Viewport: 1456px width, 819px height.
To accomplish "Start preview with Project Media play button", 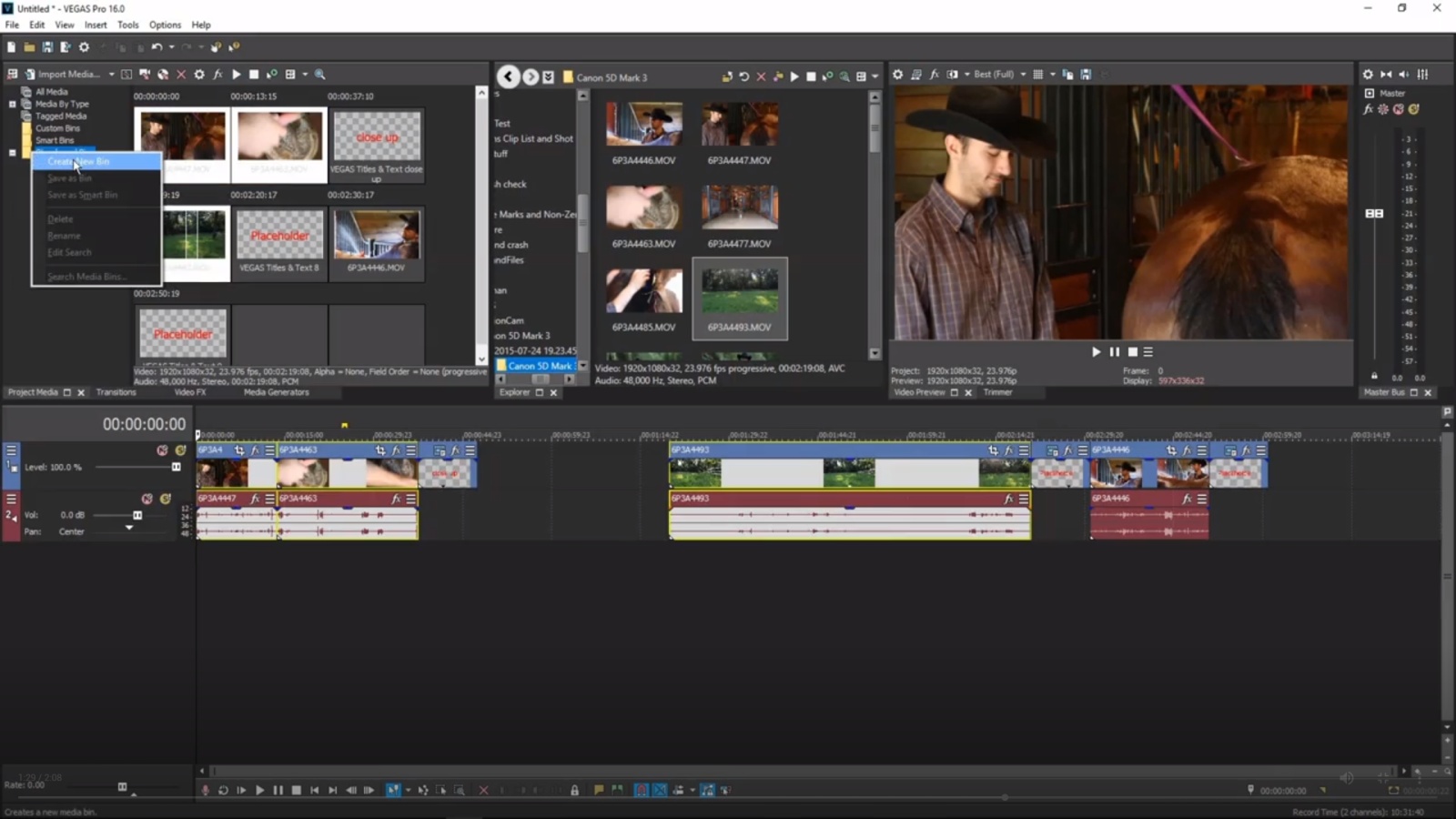I will point(236,75).
